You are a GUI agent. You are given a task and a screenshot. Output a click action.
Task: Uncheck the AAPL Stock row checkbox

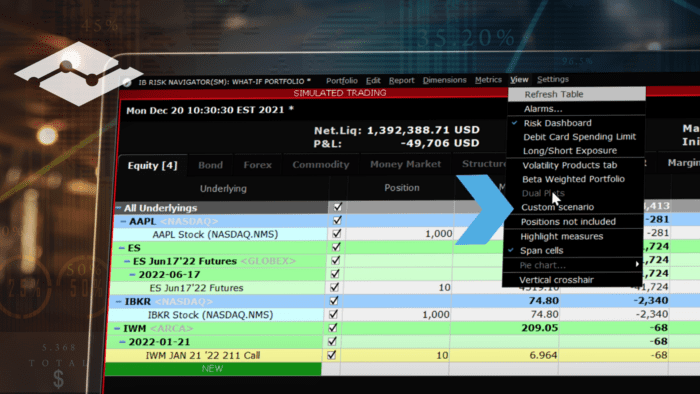[x=337, y=233]
